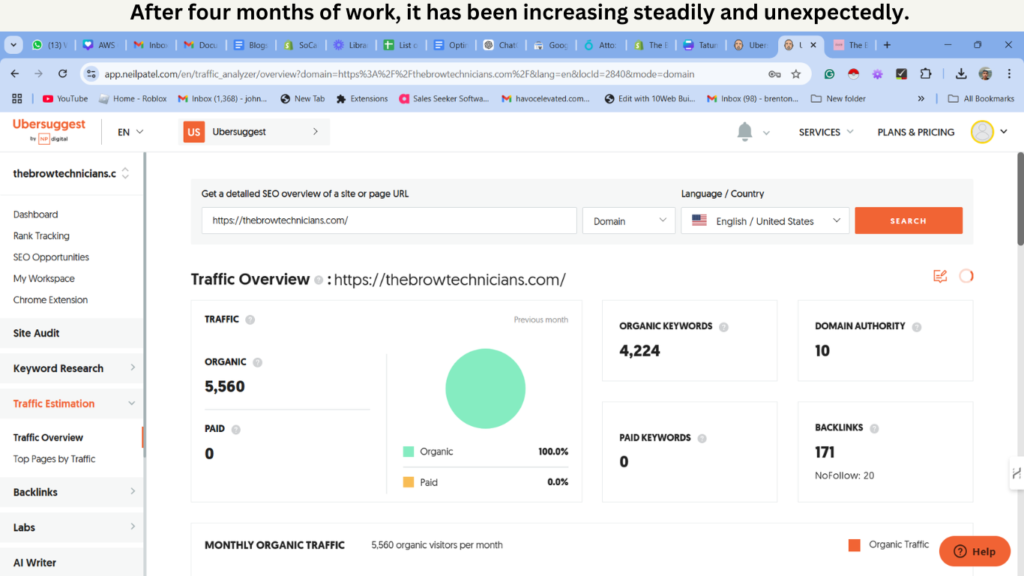The image size is (1024, 576).
Task: Open Chrome Extension link
Action: [50, 300]
